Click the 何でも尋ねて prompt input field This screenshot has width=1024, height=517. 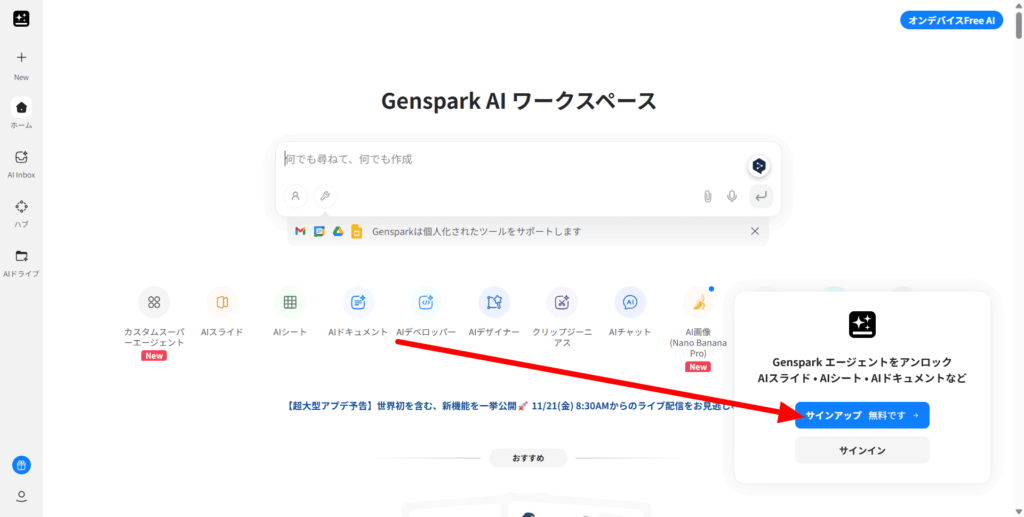click(x=510, y=159)
